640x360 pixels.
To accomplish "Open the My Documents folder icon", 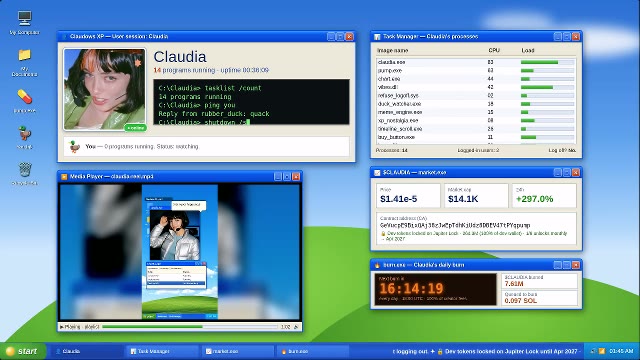I will (24, 55).
